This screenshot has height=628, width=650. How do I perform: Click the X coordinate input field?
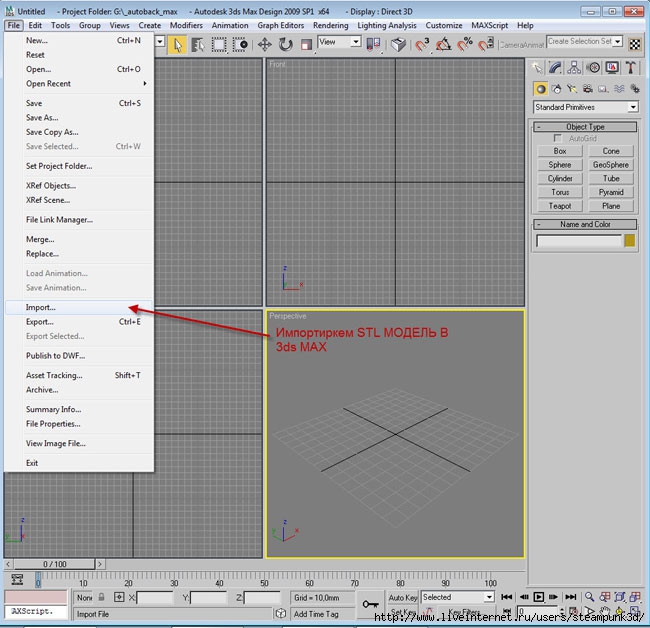[155, 598]
